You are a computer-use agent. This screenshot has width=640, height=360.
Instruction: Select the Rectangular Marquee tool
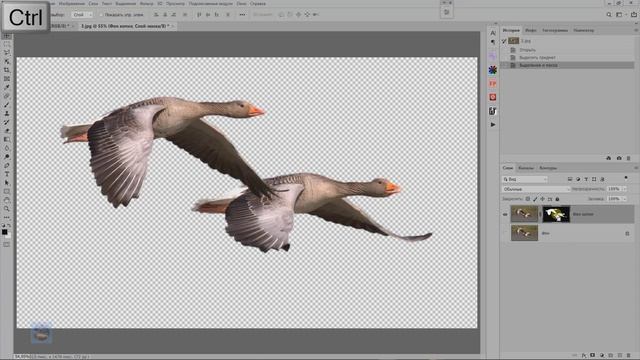tap(7, 44)
